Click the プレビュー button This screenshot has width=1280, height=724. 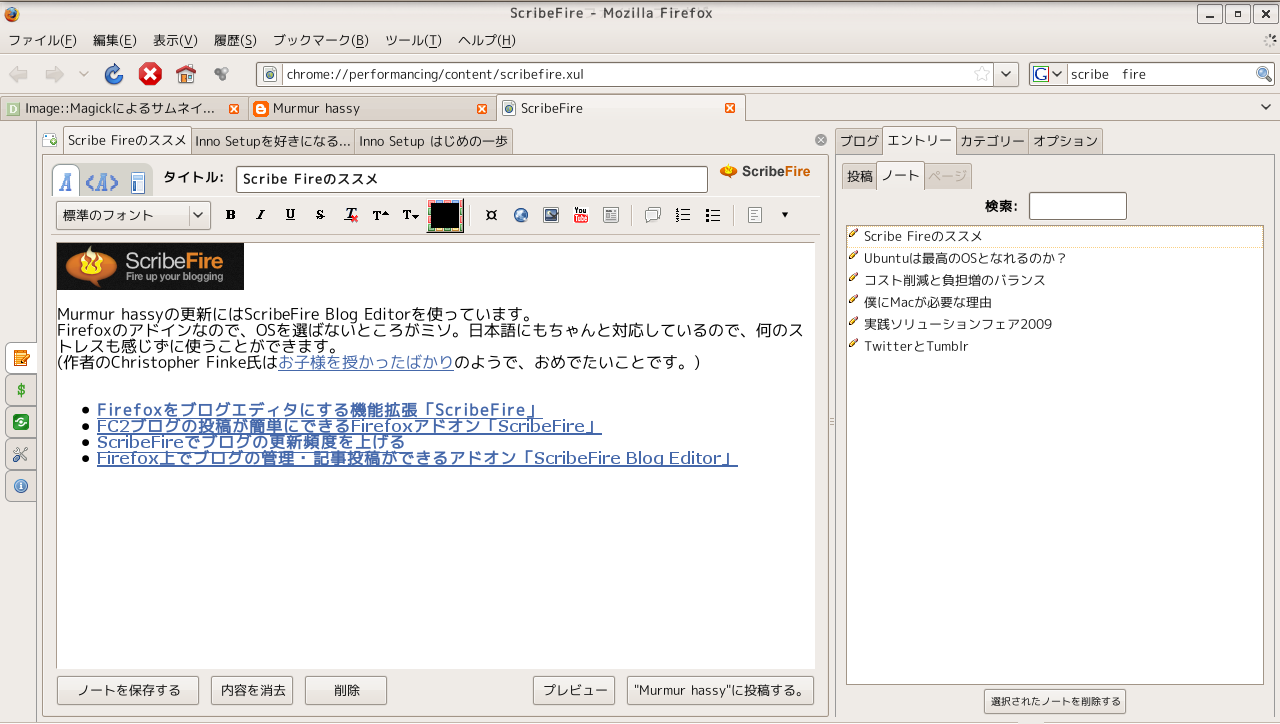(574, 690)
